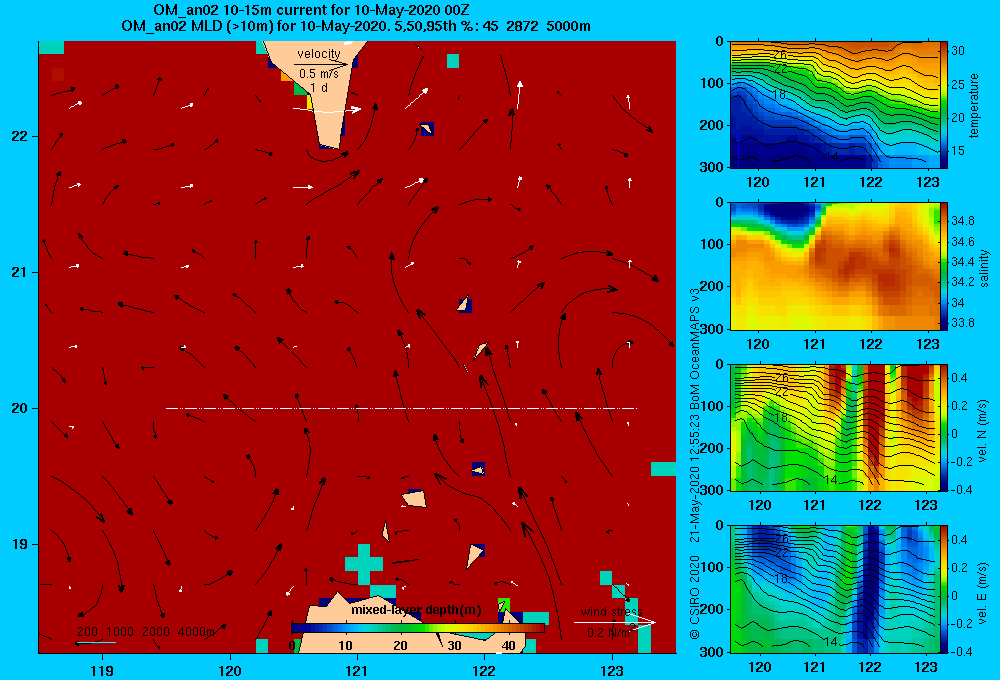Click longitude label "120" below the main map

tap(230, 670)
